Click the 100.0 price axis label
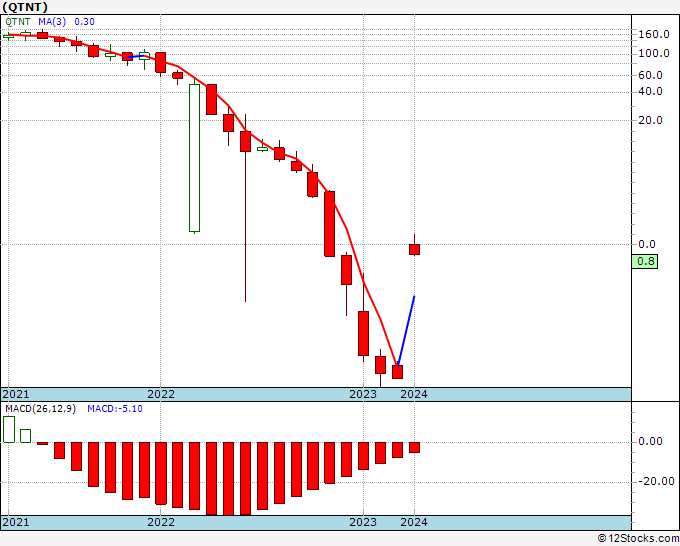Image resolution: width=680 pixels, height=546 pixels. (x=654, y=53)
